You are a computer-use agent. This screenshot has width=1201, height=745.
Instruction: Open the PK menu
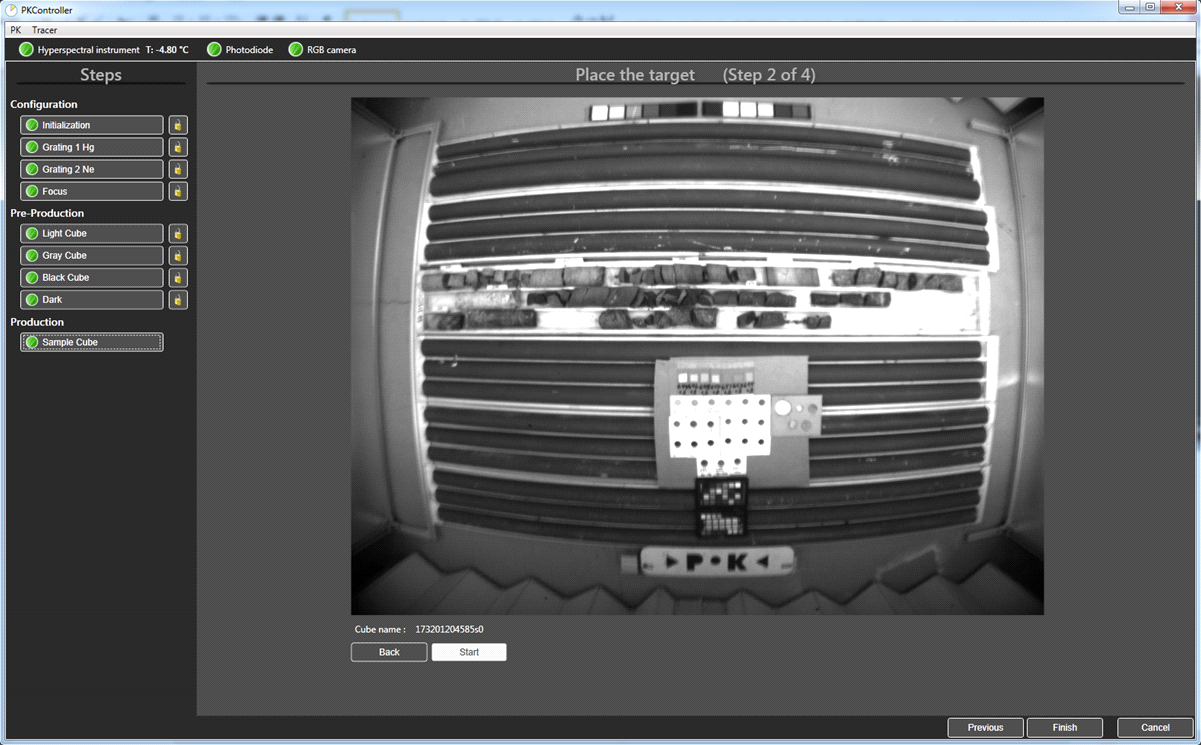14,30
